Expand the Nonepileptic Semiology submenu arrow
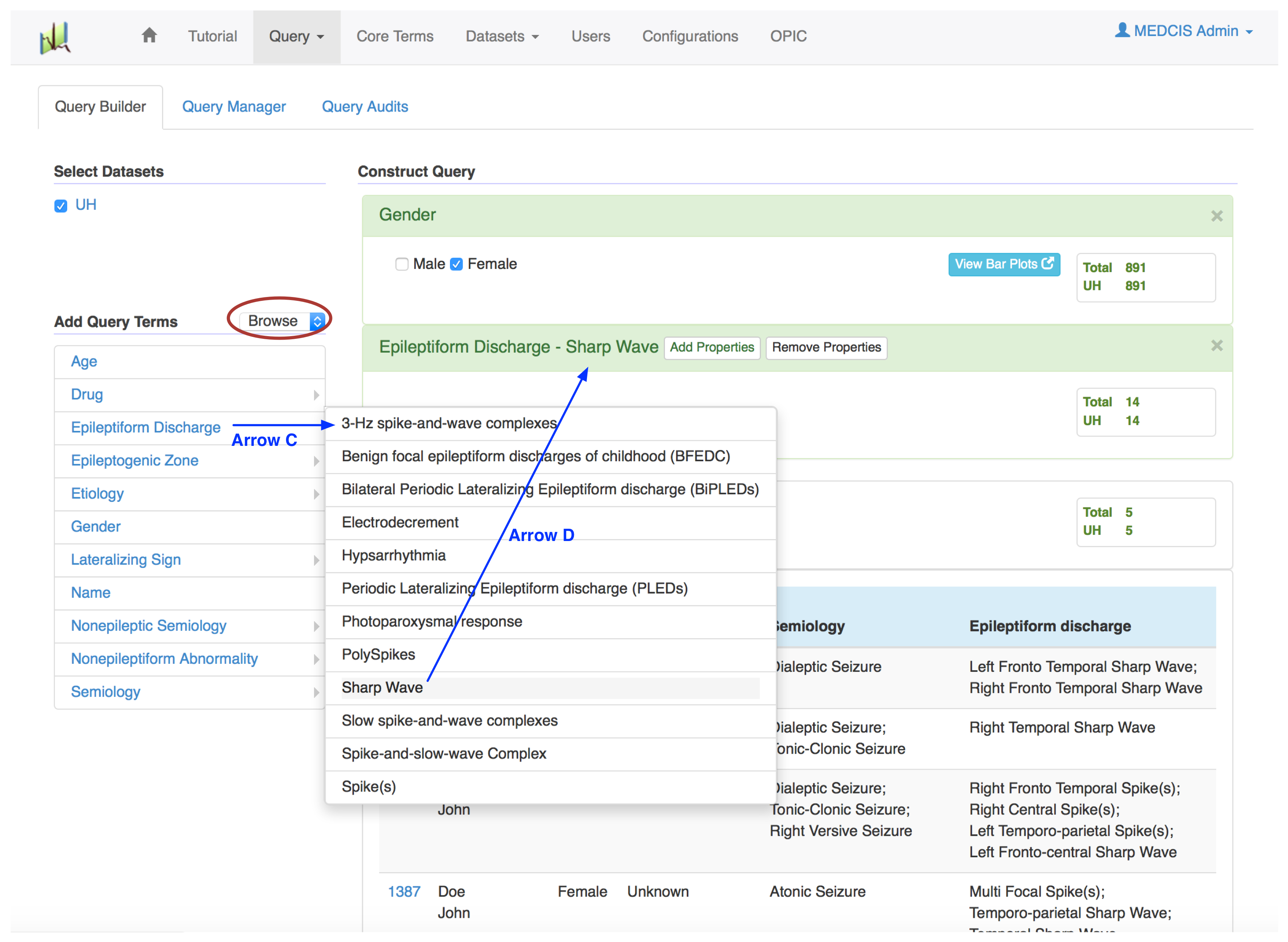The height and width of the screenshot is (942, 1288). tap(316, 627)
